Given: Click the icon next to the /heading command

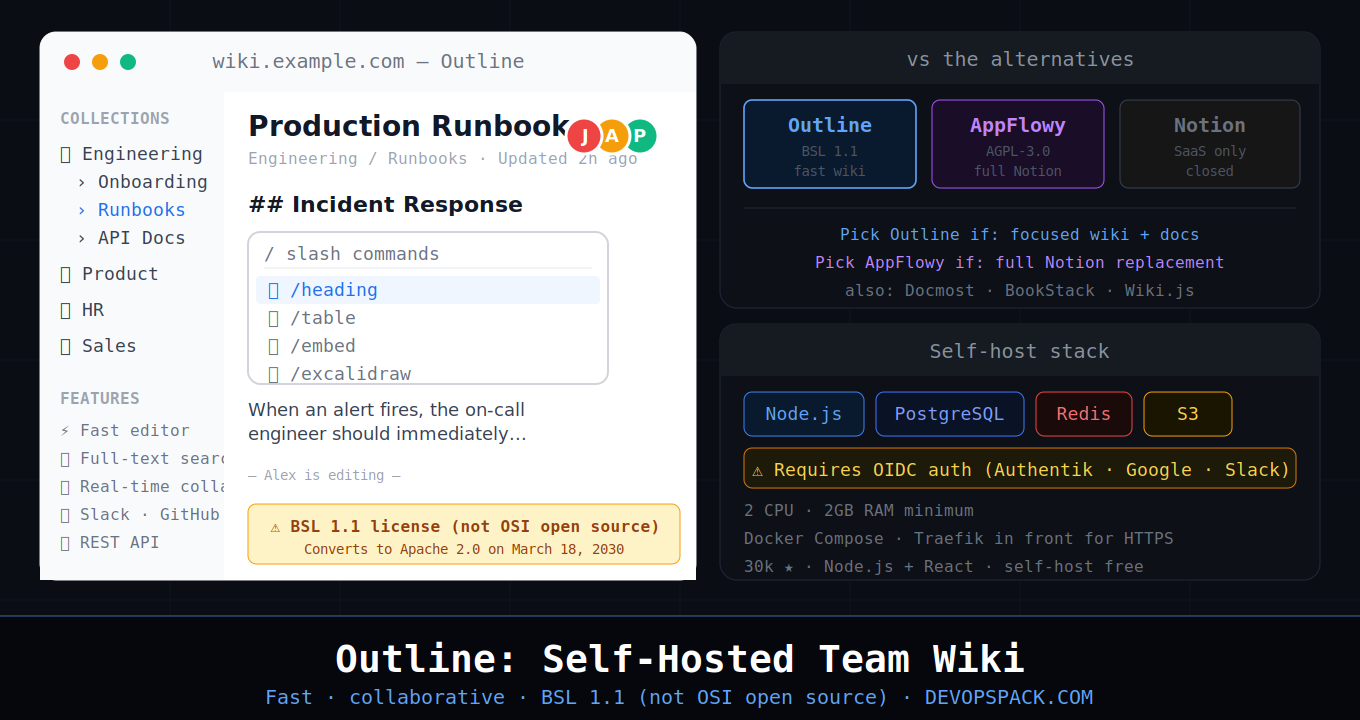Looking at the screenshot, I should [x=273, y=290].
